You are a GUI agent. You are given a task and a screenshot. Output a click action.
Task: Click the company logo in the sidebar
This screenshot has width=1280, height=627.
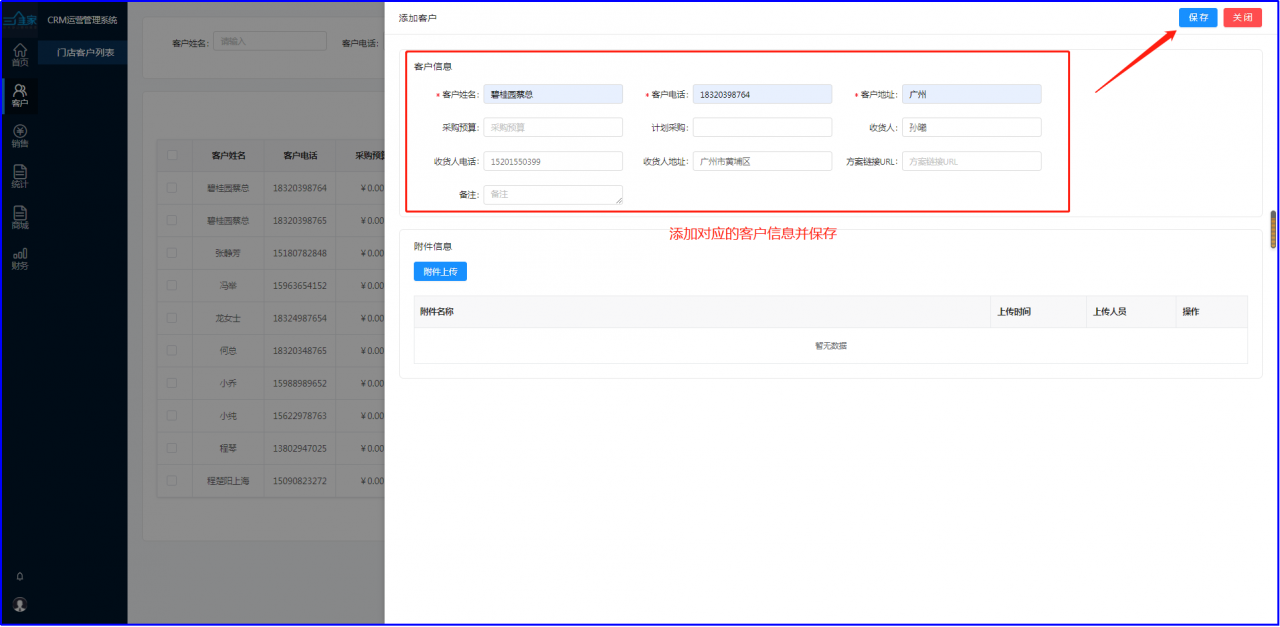click(20, 19)
